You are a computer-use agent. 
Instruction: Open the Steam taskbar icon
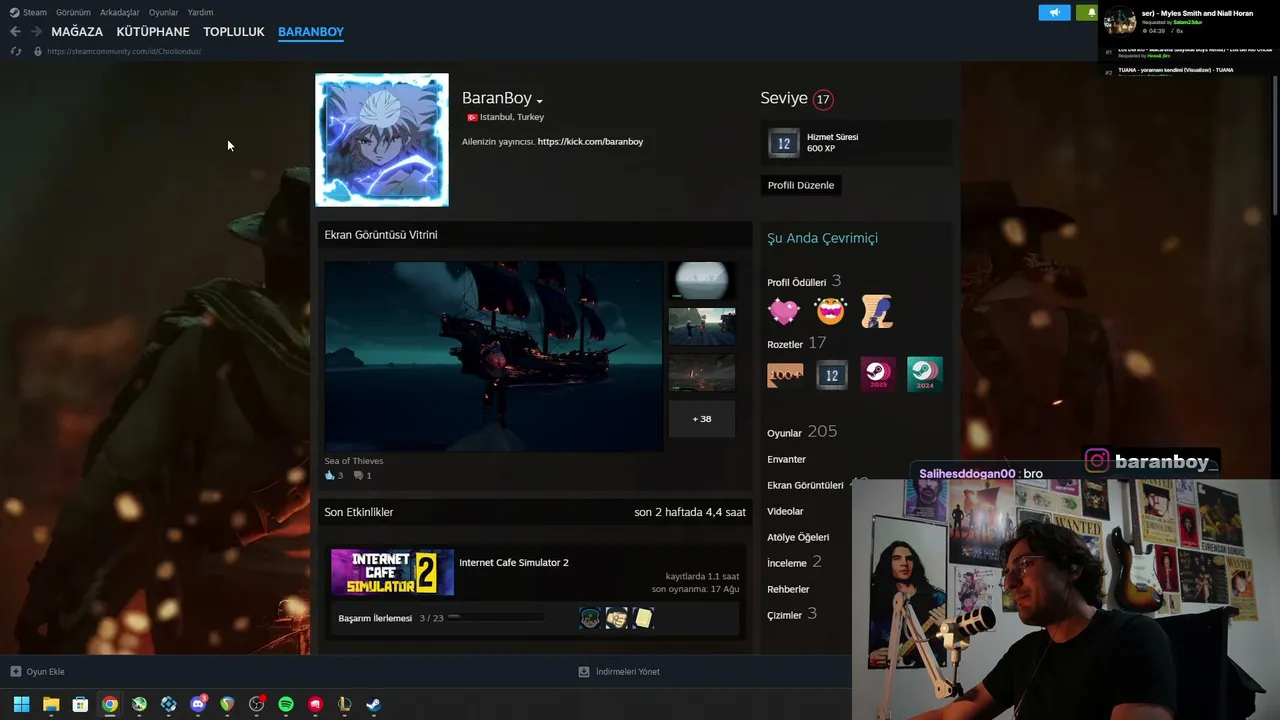click(x=373, y=704)
